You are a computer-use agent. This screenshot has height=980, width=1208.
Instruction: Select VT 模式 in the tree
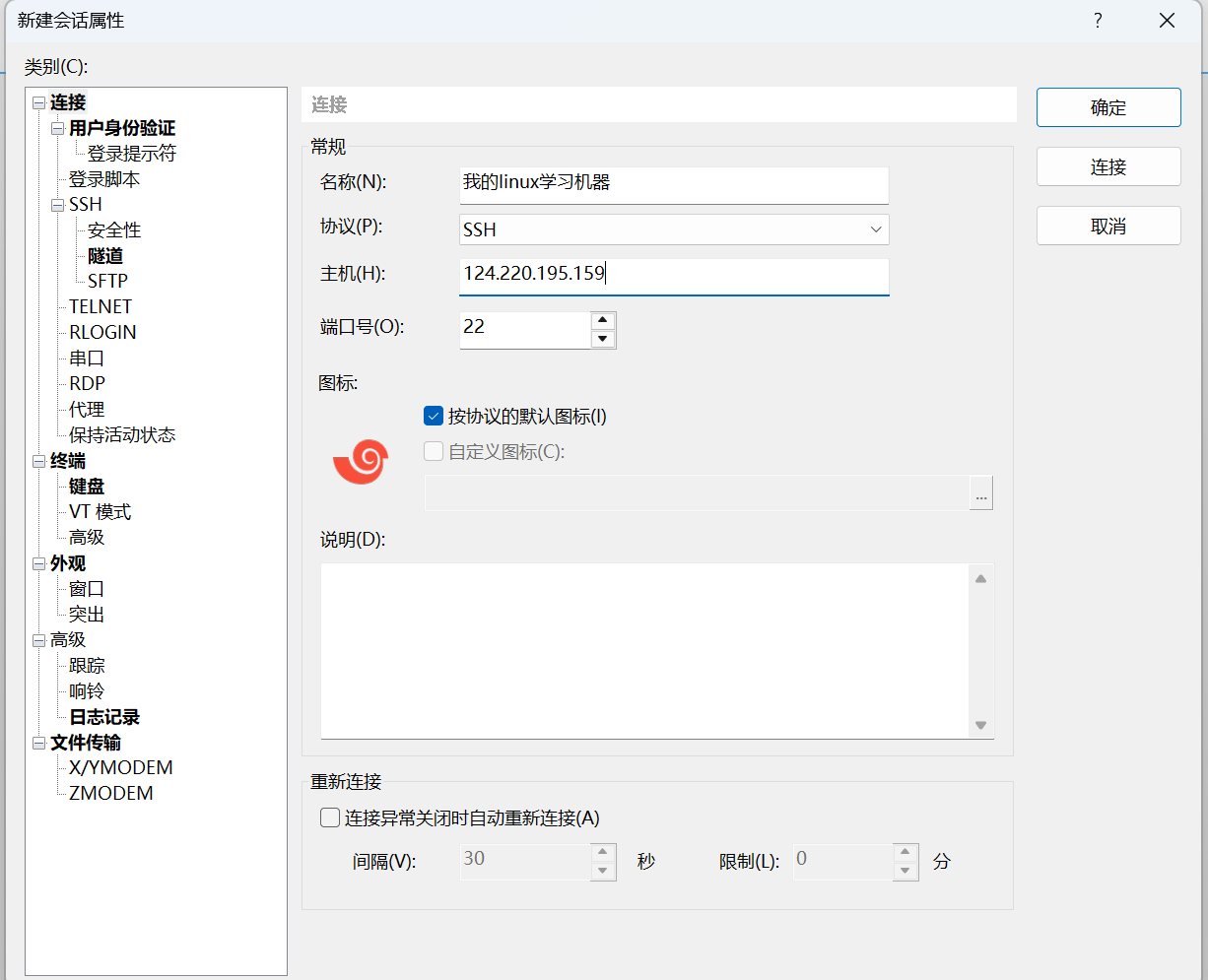pos(101,512)
